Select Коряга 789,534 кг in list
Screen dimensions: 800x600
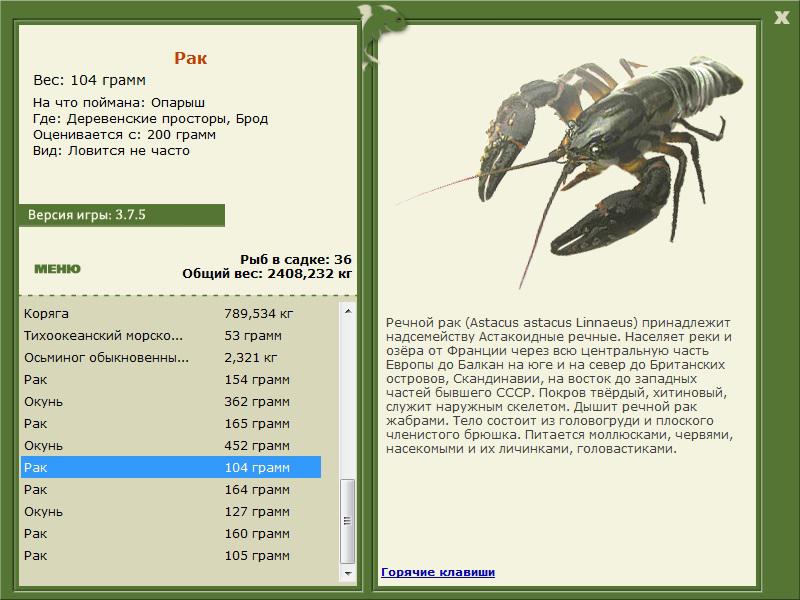point(170,313)
